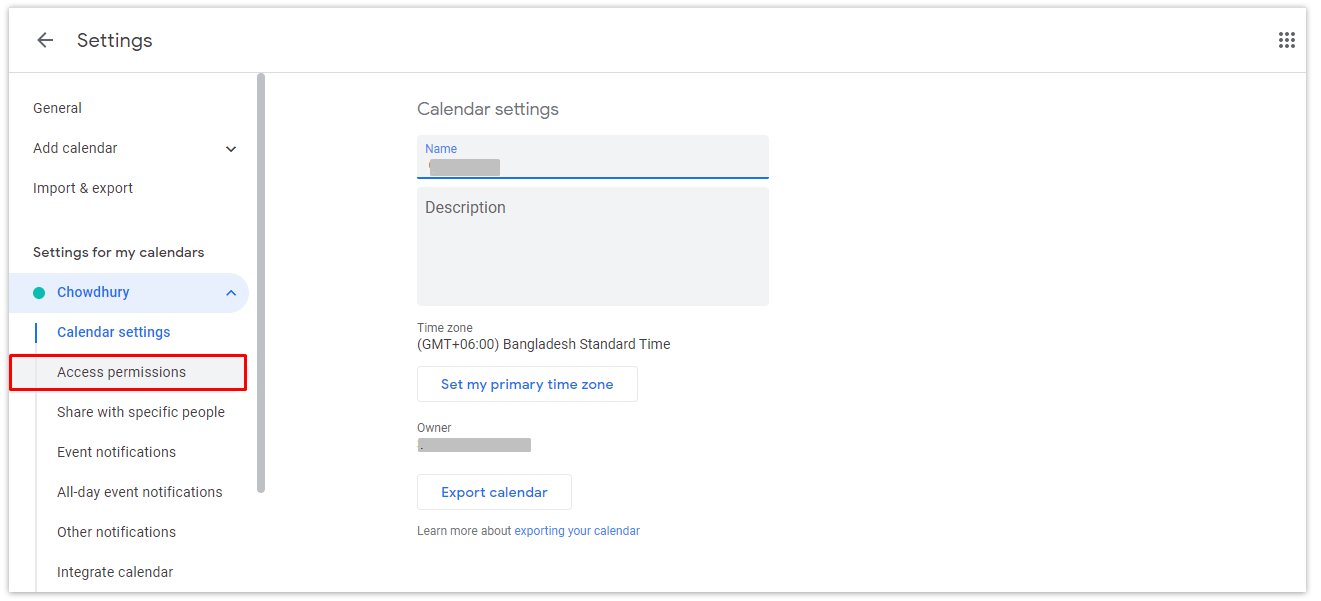
Task: Collapse the Chowdhury calendar section chevron
Action: pos(231,293)
